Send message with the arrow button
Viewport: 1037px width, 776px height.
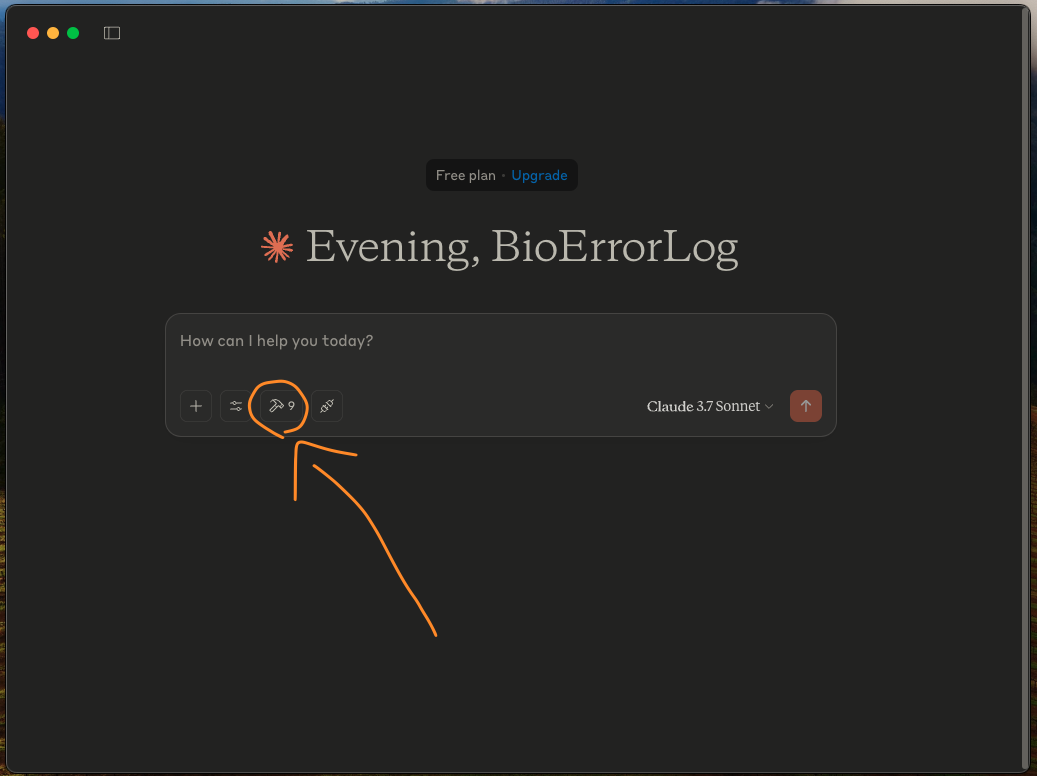pyautogui.click(x=806, y=406)
